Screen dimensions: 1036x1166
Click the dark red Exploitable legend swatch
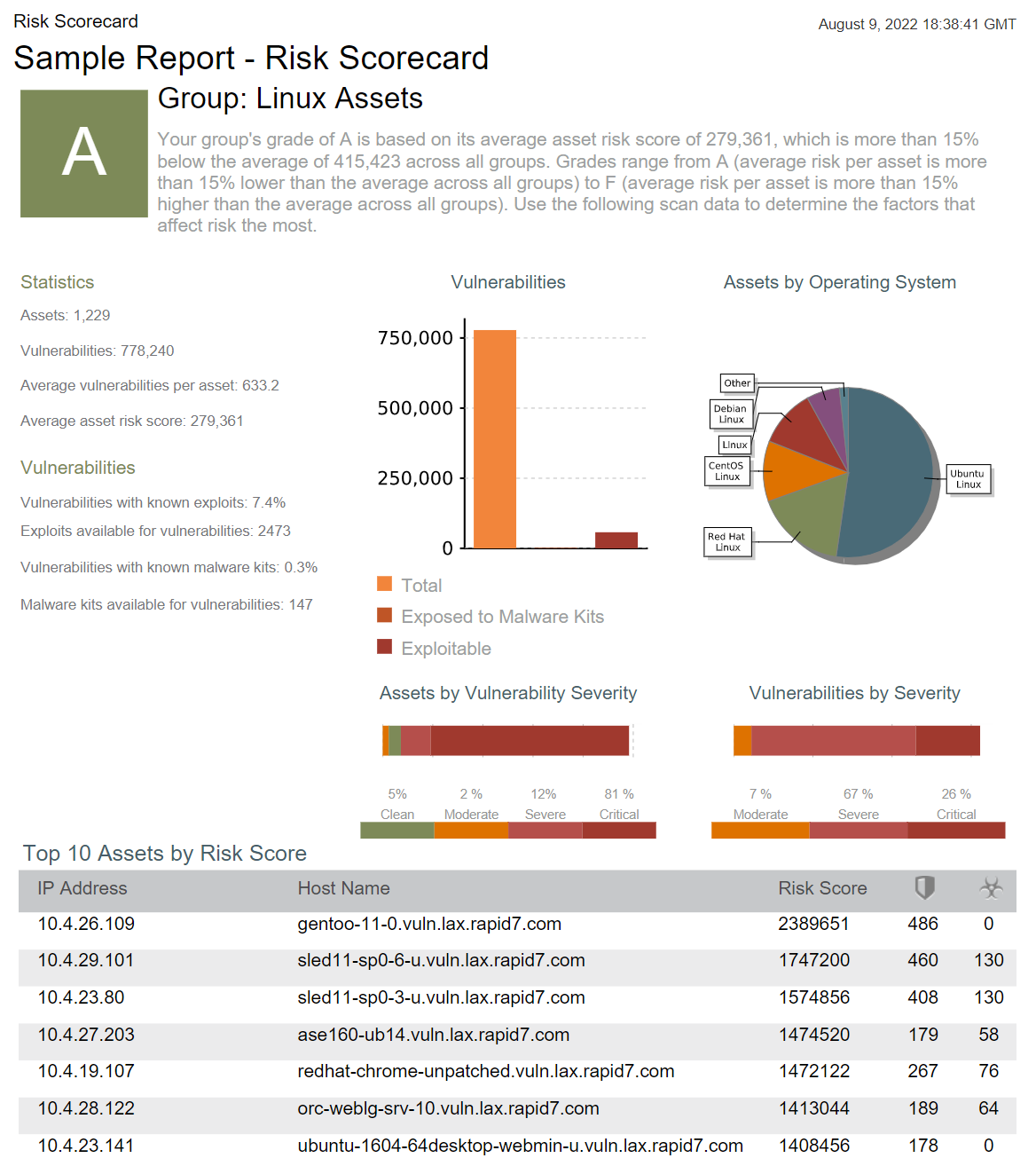384,647
